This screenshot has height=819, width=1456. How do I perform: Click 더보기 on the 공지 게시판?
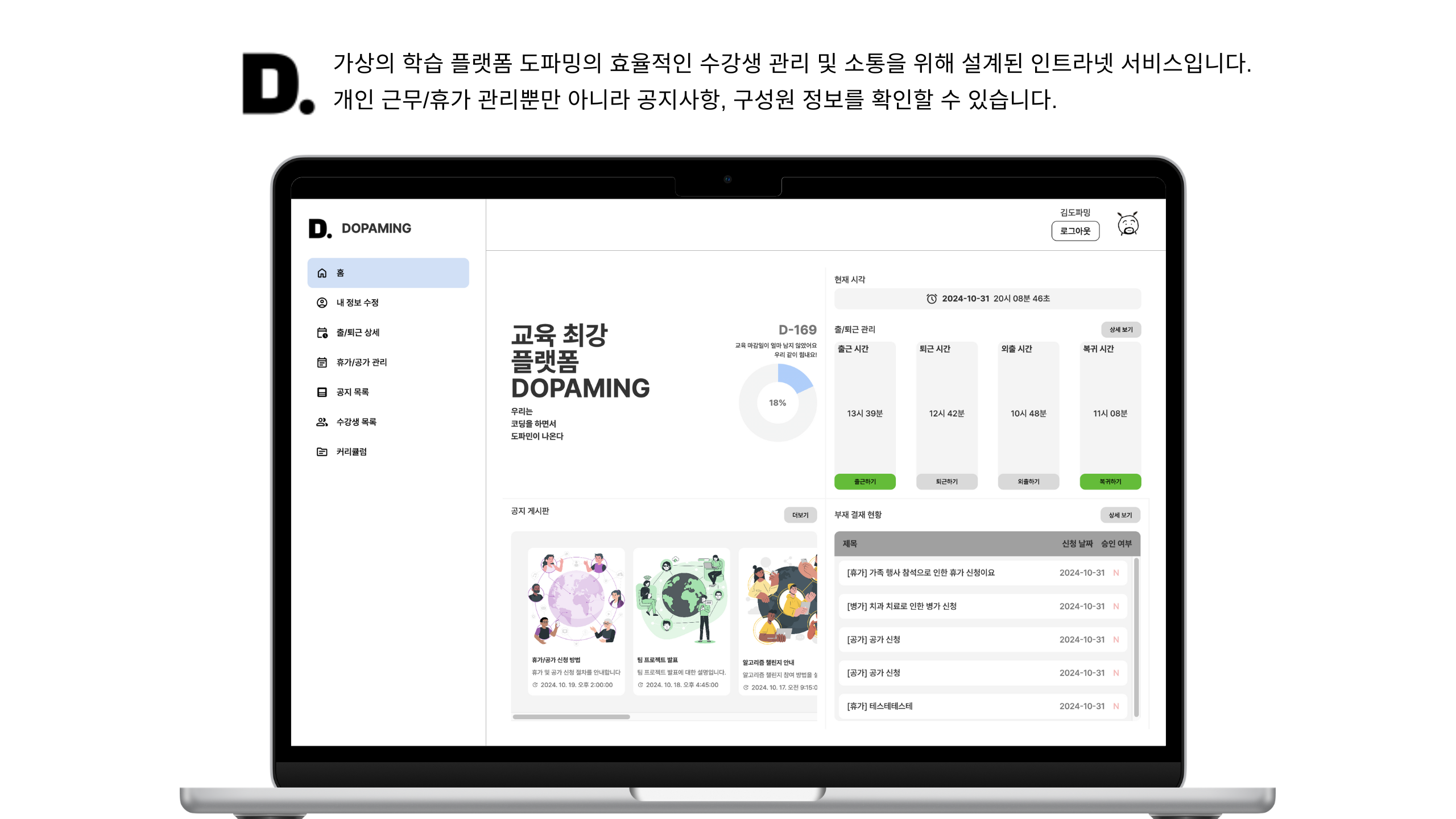pos(800,515)
